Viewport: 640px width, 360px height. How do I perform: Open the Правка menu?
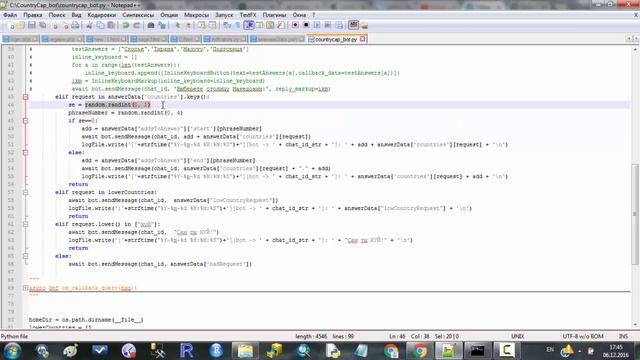tap(33, 15)
